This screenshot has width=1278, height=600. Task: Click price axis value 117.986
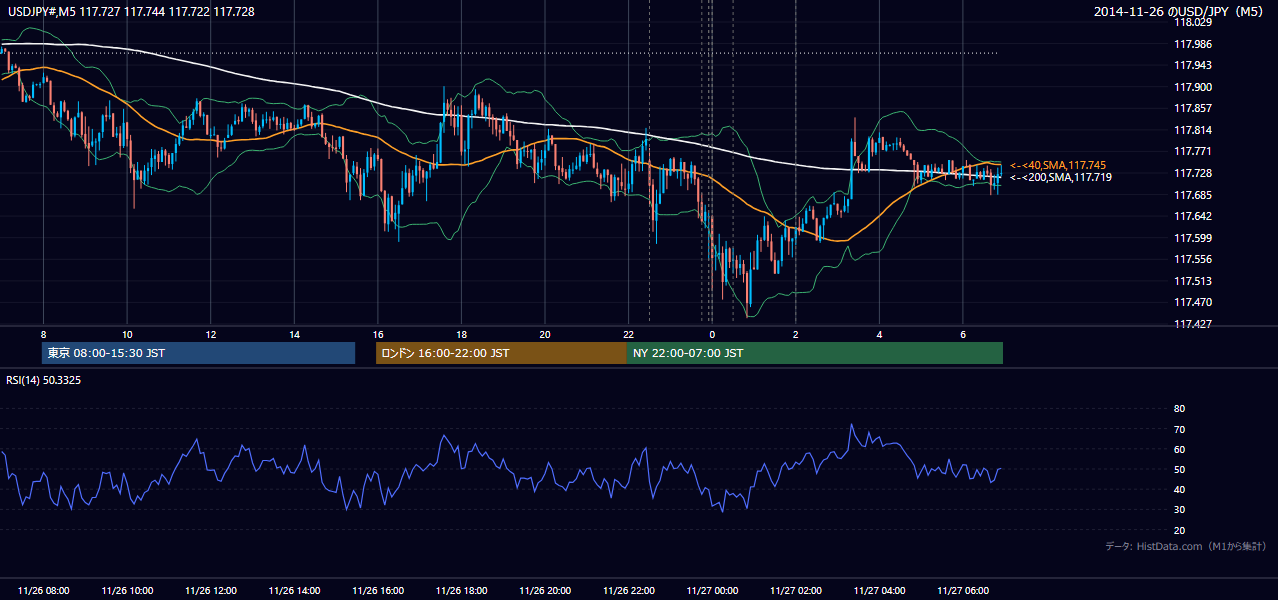[x=1192, y=44]
